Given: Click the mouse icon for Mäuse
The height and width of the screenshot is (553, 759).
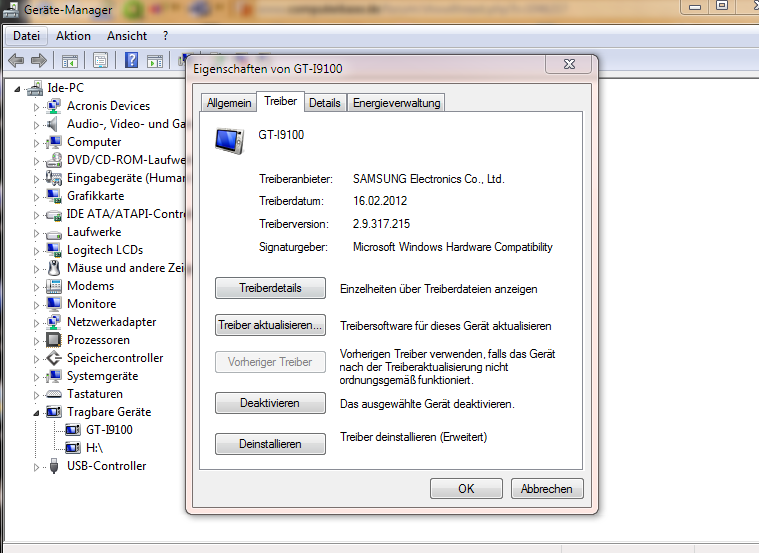Looking at the screenshot, I should (x=54, y=268).
